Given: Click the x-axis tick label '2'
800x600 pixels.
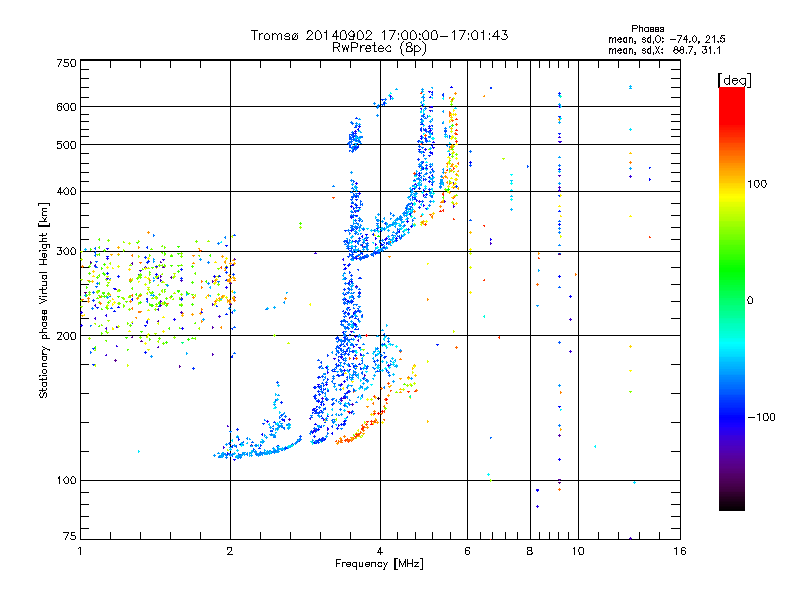Looking at the screenshot, I should pos(230,551).
